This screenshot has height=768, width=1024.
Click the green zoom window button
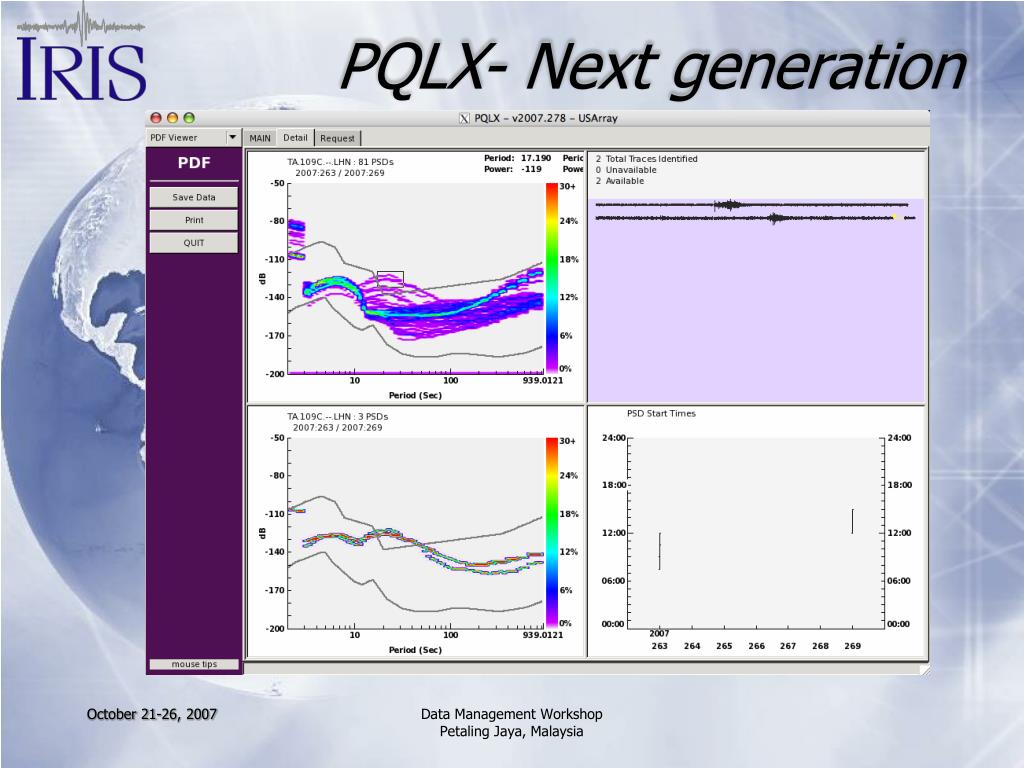coord(189,118)
